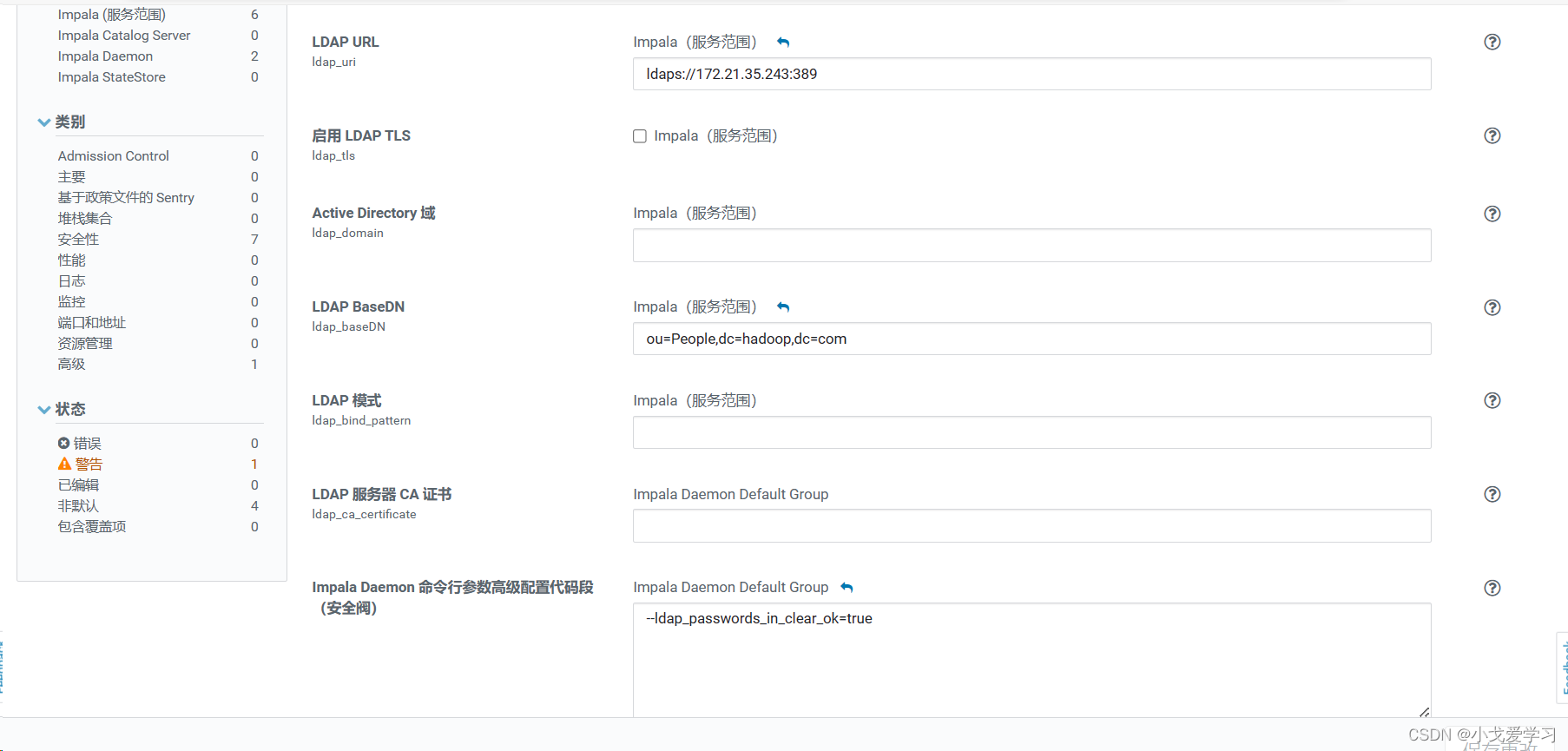Click the ldap_uri property name
1568x751 pixels.
point(333,63)
